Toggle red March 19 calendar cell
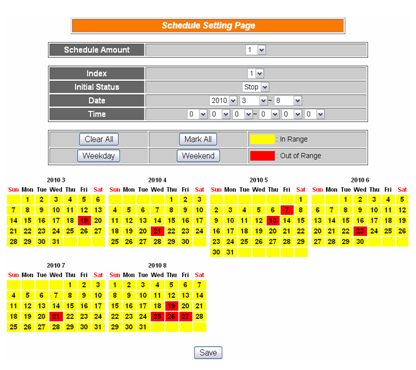The image size is (416, 370). [84, 221]
